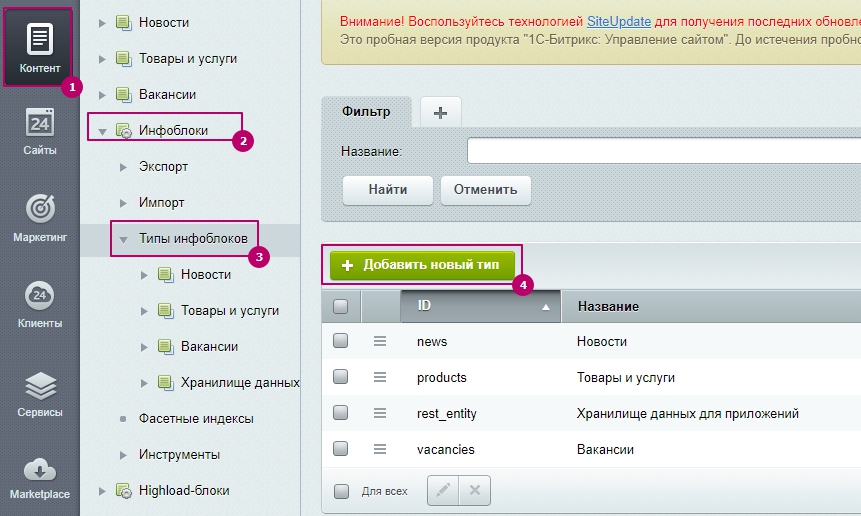
Task: Toggle the Для всех checkbox
Action: [342, 491]
